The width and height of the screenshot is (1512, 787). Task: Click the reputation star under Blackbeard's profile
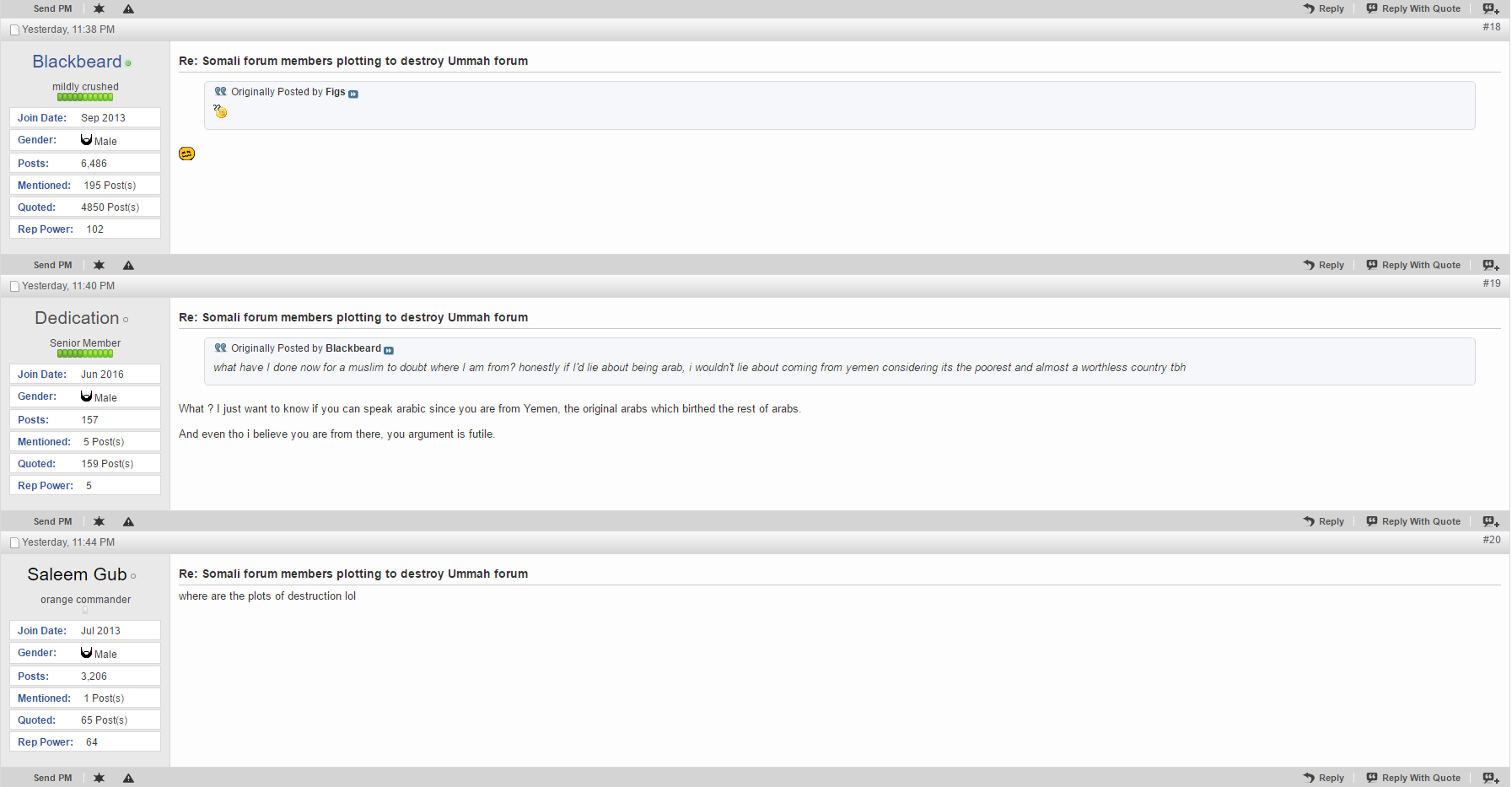99,265
